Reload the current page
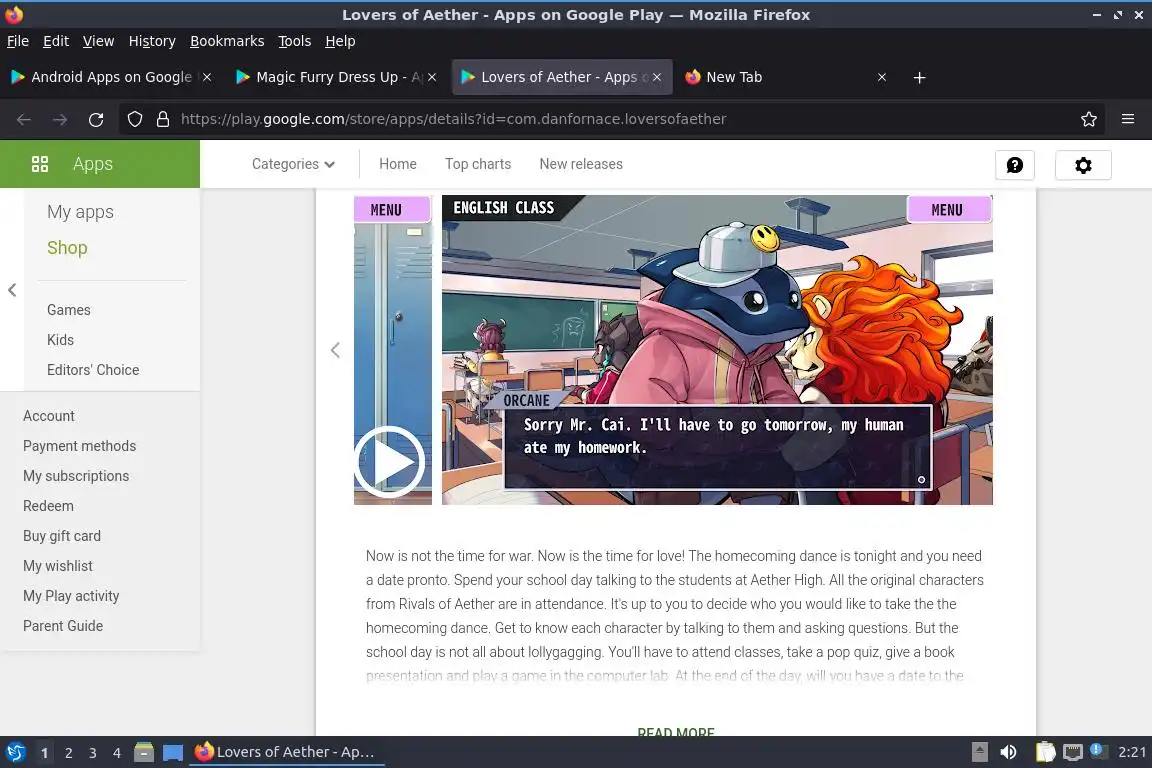This screenshot has height=768, width=1152. coord(96,119)
